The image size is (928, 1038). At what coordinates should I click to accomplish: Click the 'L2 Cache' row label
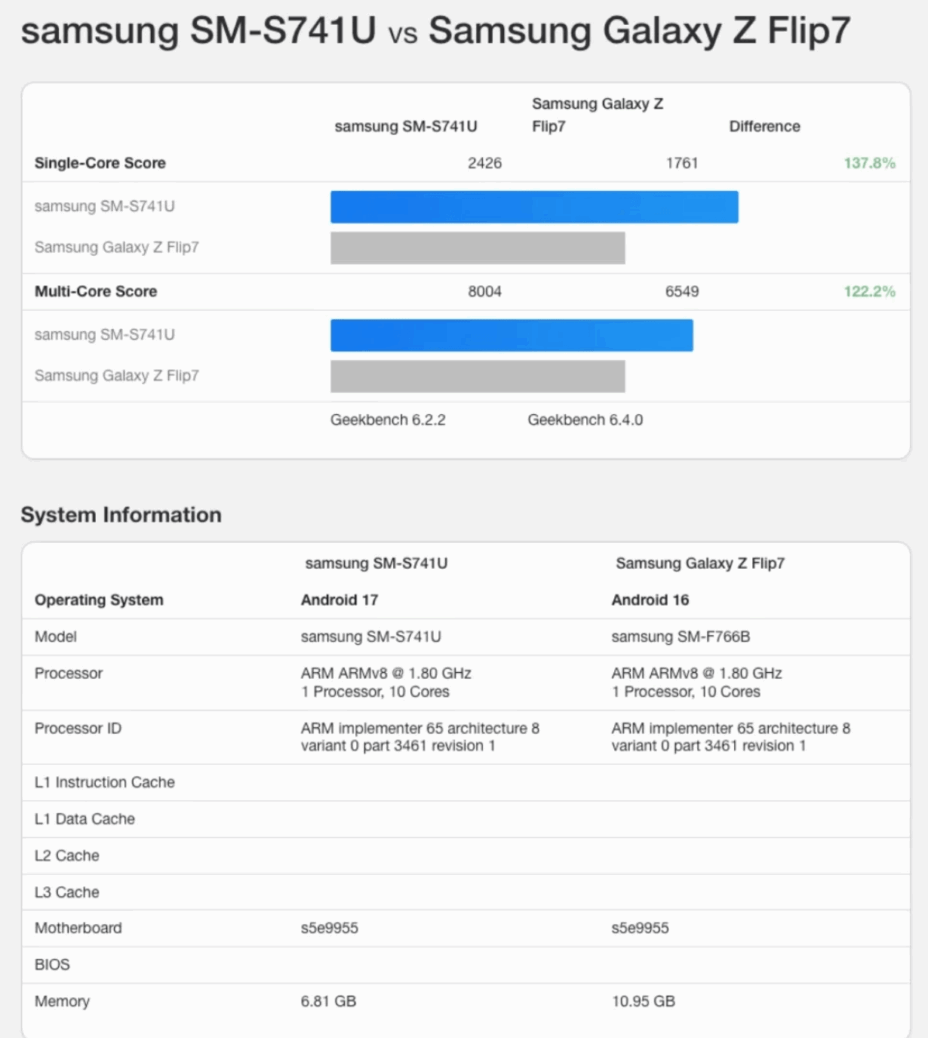67,855
